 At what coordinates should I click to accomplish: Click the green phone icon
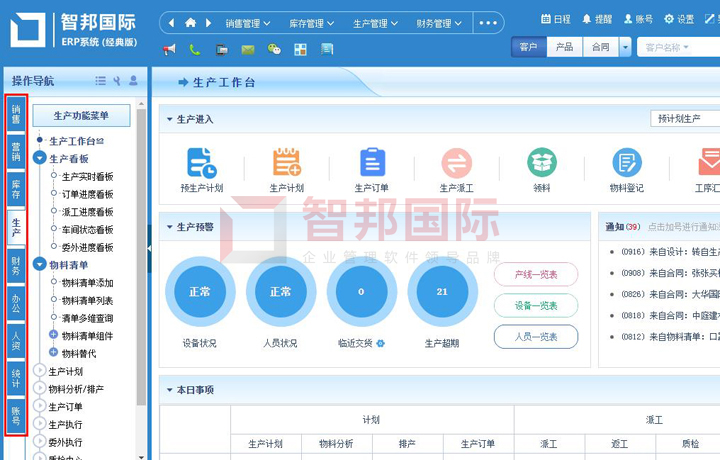pyautogui.click(x=195, y=49)
